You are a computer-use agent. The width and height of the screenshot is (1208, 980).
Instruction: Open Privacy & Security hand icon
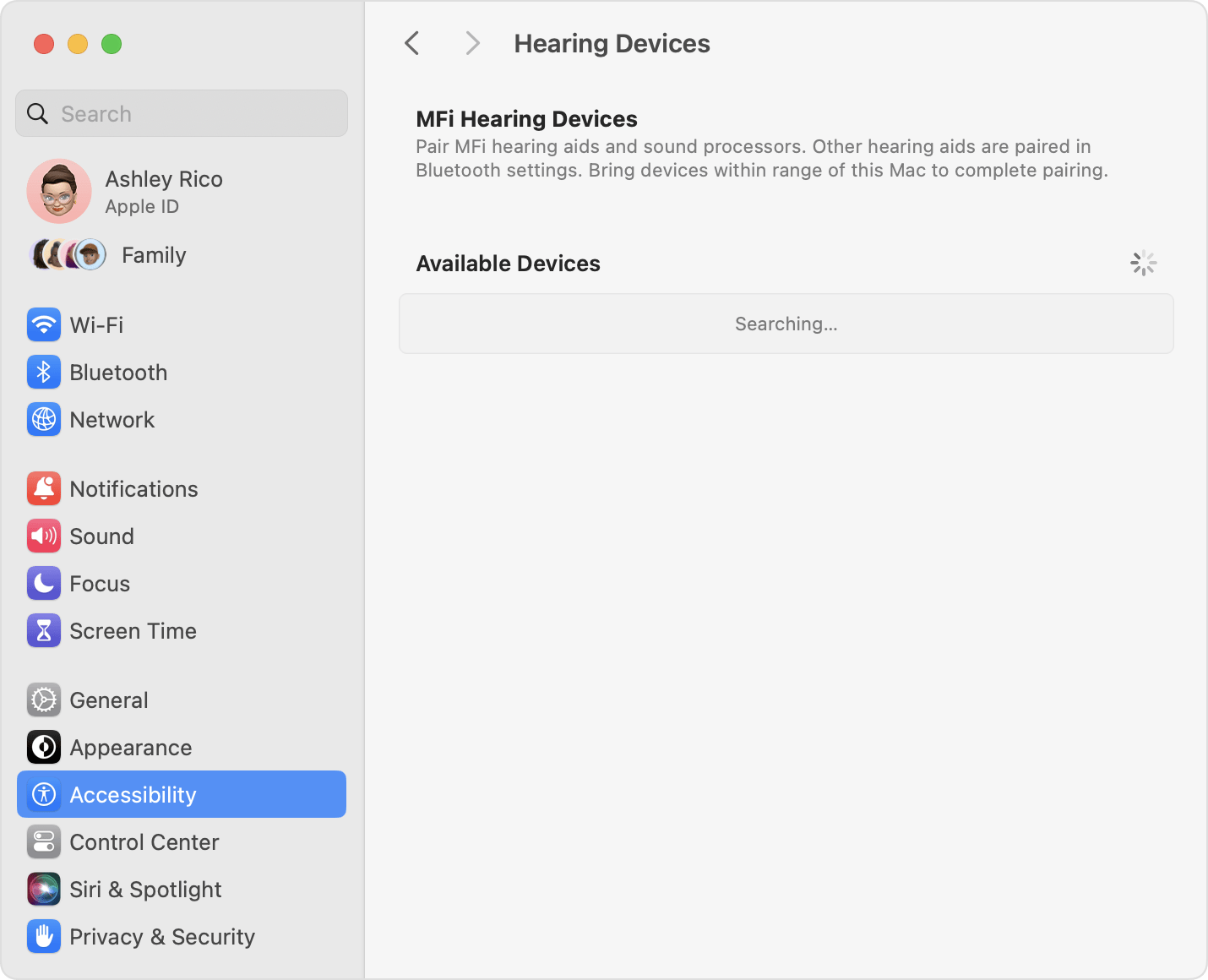click(43, 936)
